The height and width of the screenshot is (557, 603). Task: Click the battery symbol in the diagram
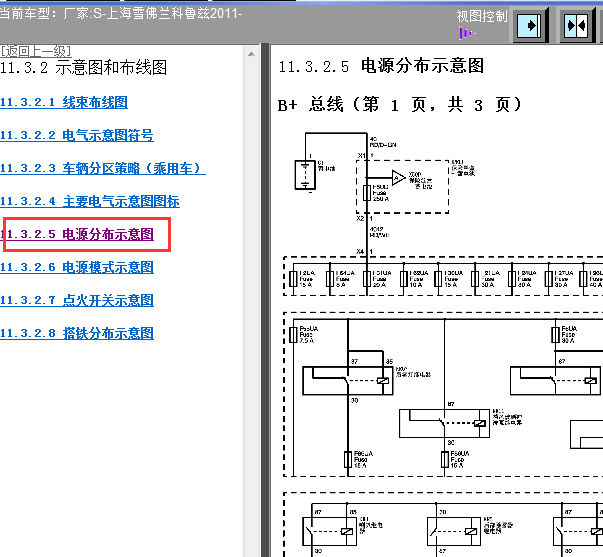coord(305,175)
